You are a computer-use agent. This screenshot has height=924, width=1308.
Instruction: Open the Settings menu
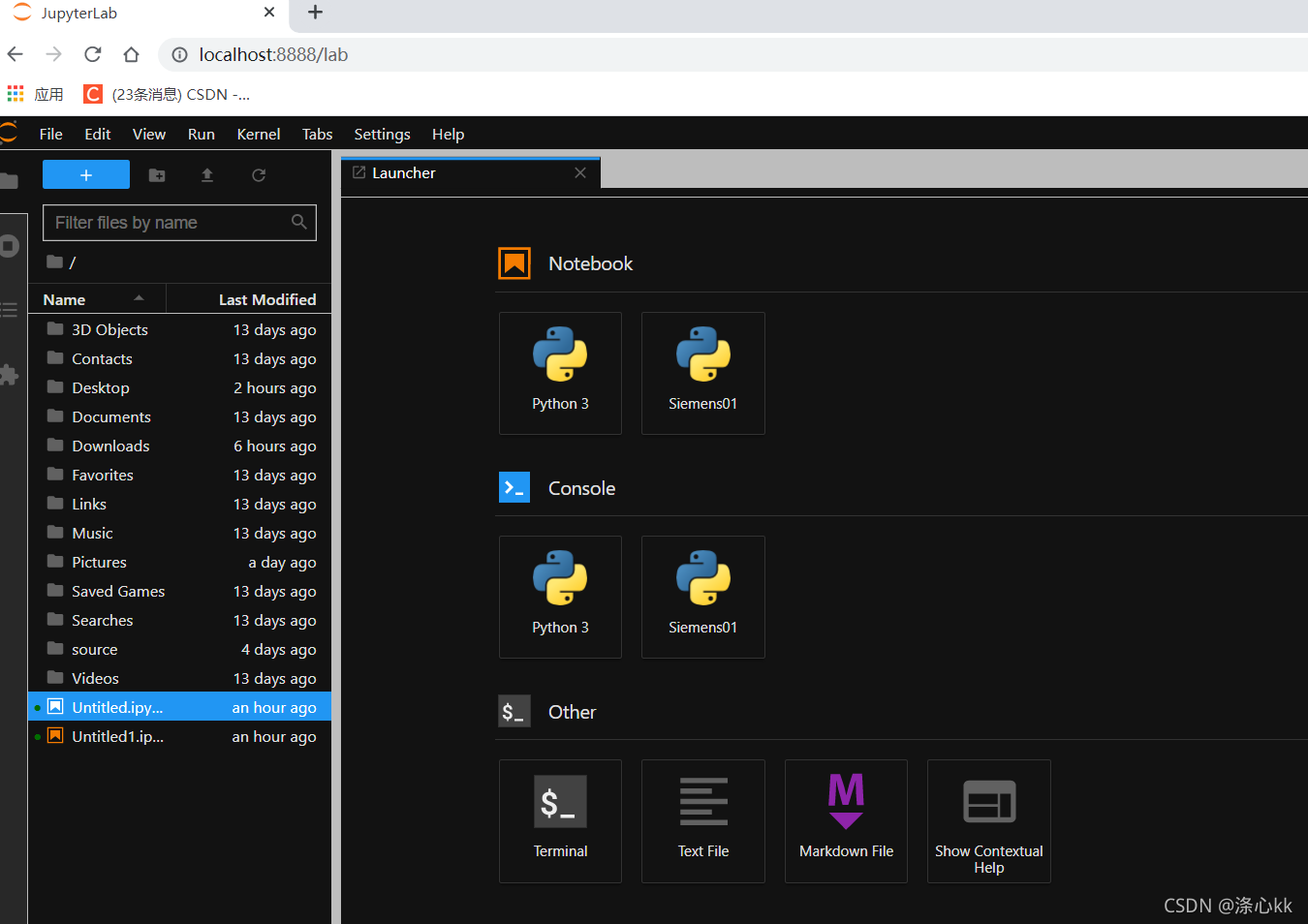click(382, 134)
